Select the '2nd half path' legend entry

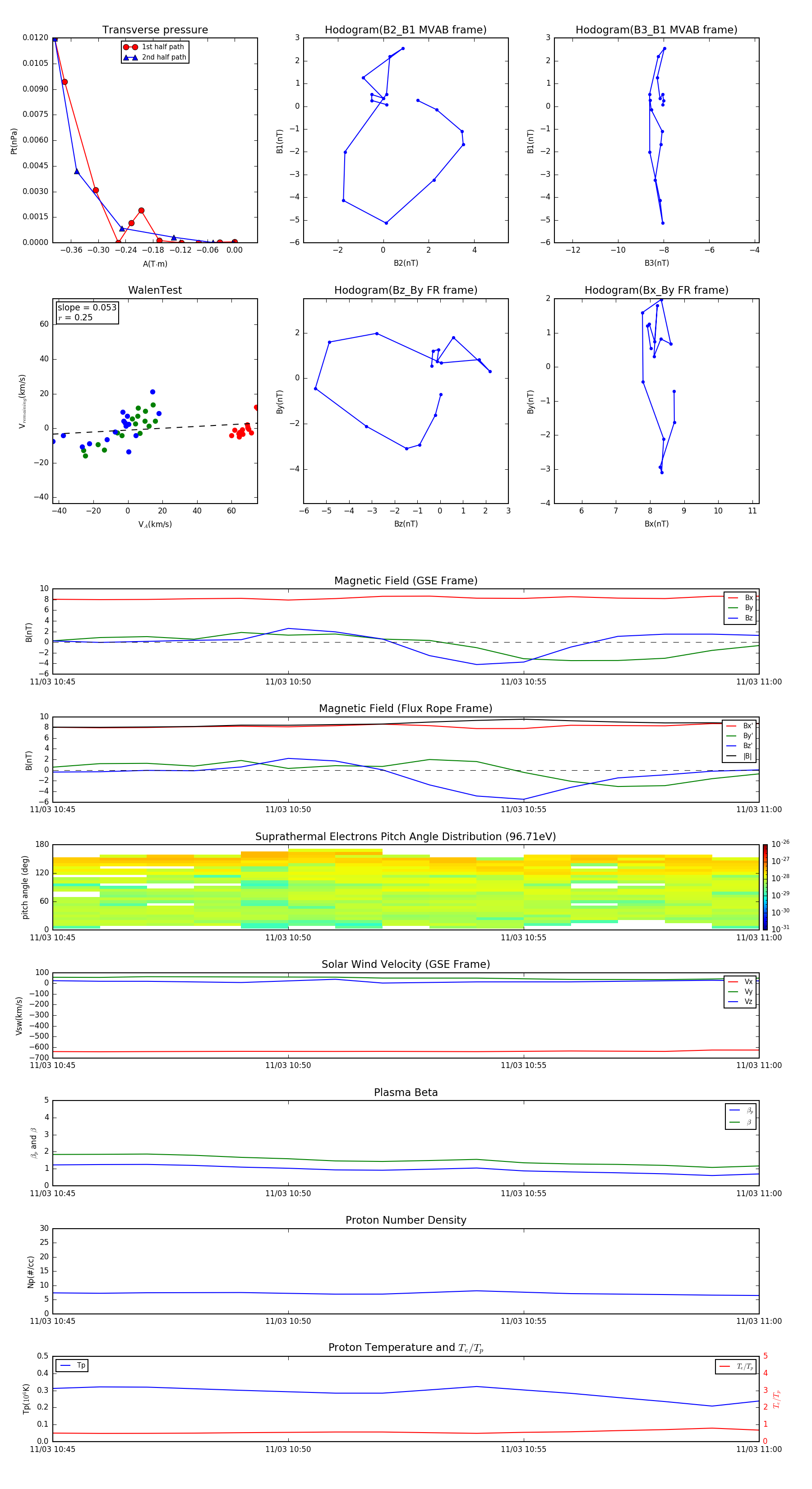coord(155,57)
